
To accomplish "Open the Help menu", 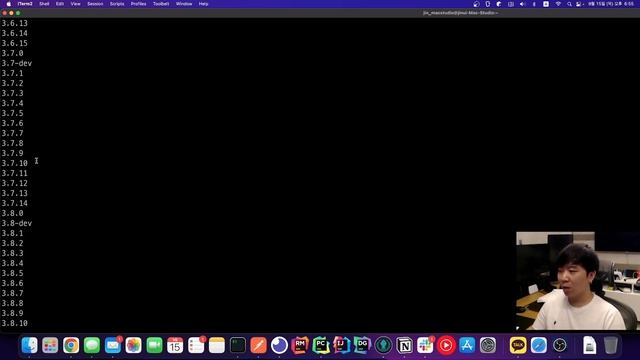I will [203, 4].
